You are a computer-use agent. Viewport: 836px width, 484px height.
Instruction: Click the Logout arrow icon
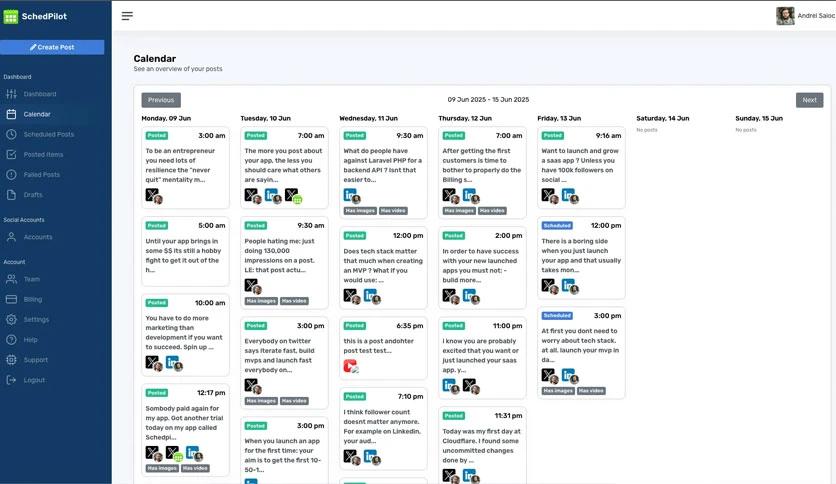tap(11, 380)
